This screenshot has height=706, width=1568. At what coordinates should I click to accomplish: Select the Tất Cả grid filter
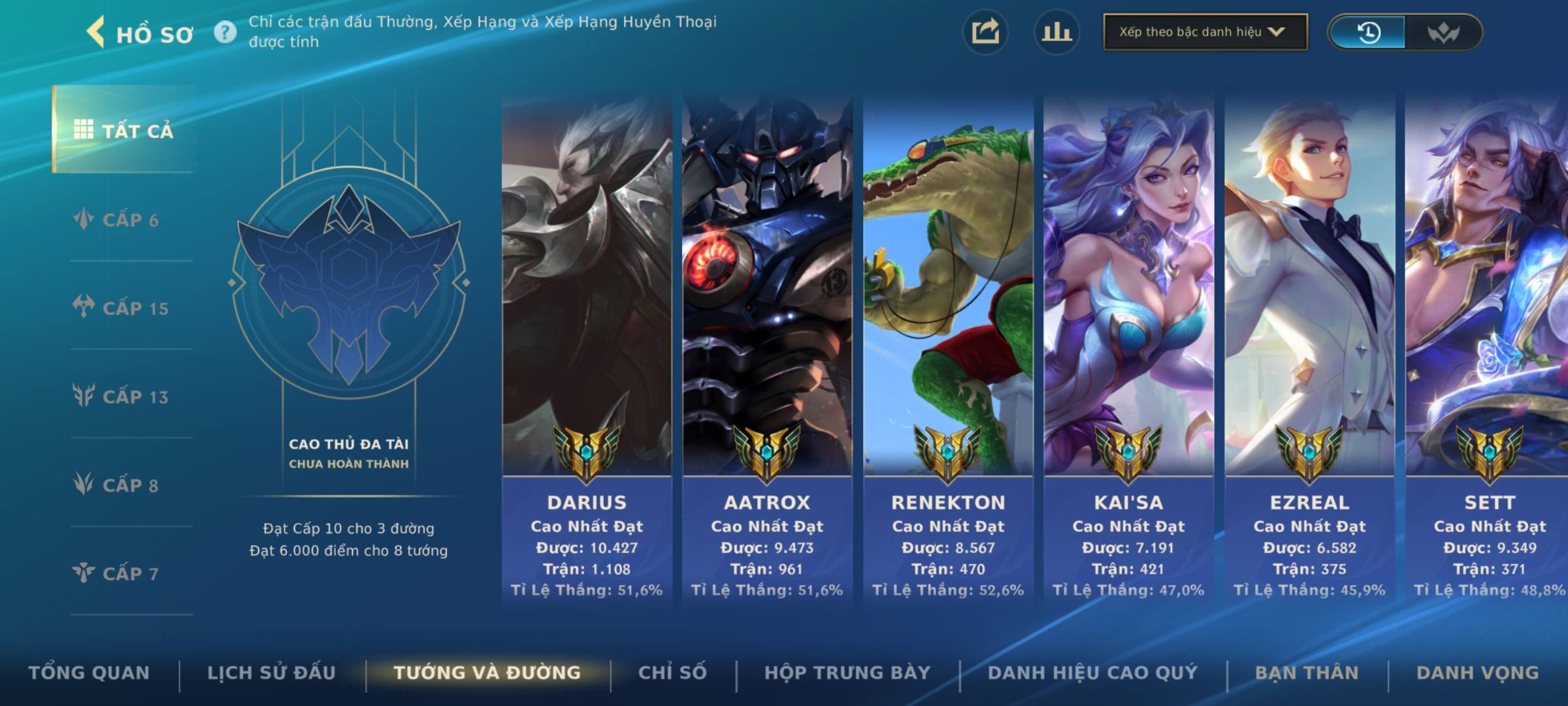coord(123,129)
